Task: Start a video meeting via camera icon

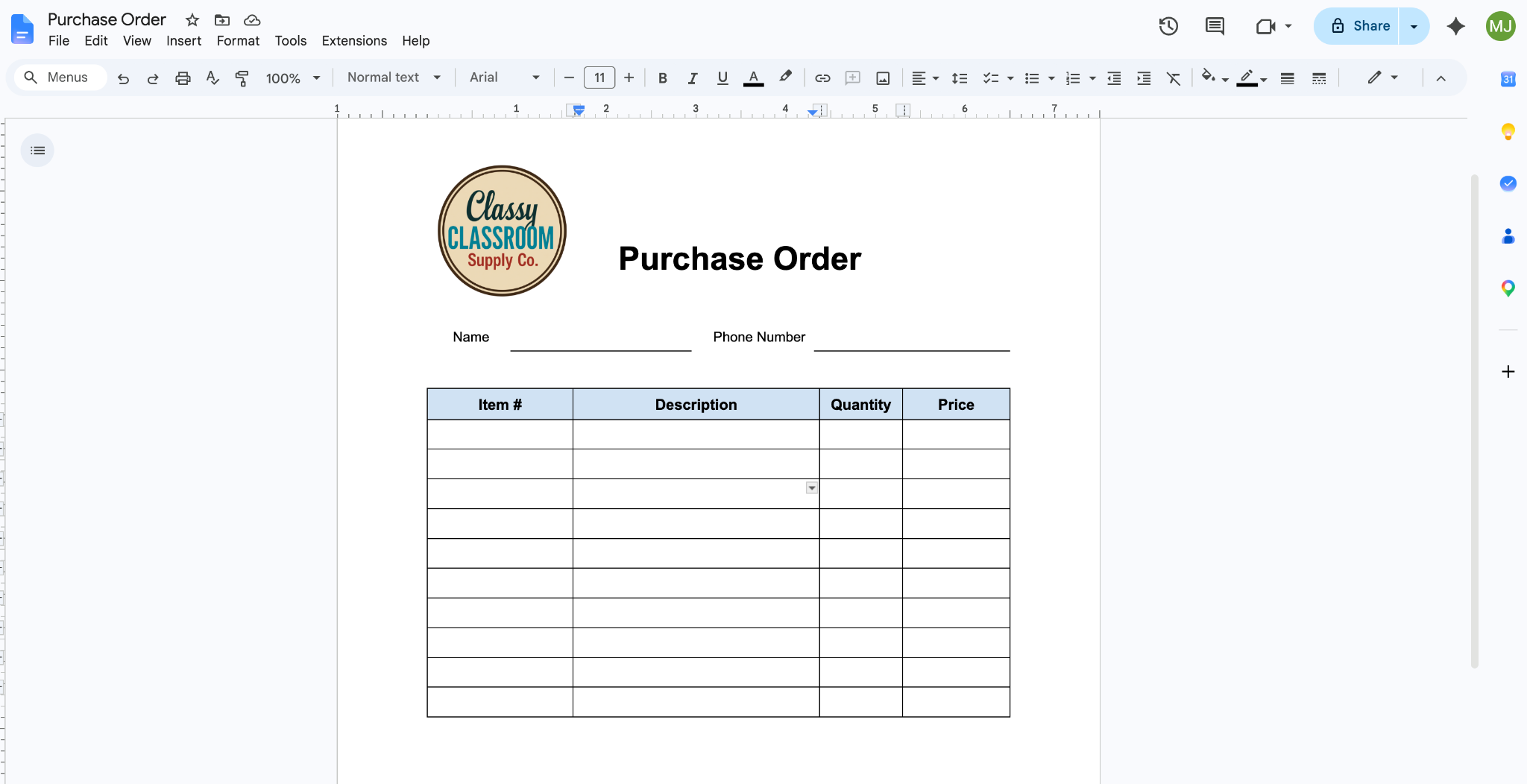Action: click(x=1266, y=27)
